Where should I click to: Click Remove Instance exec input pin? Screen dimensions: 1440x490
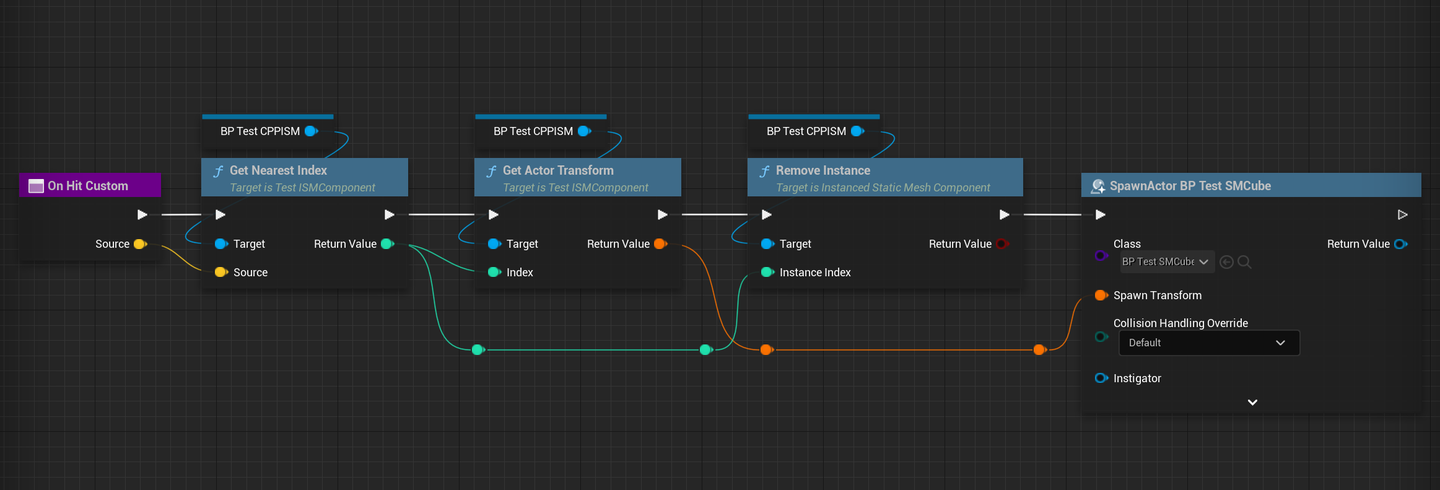click(x=766, y=214)
